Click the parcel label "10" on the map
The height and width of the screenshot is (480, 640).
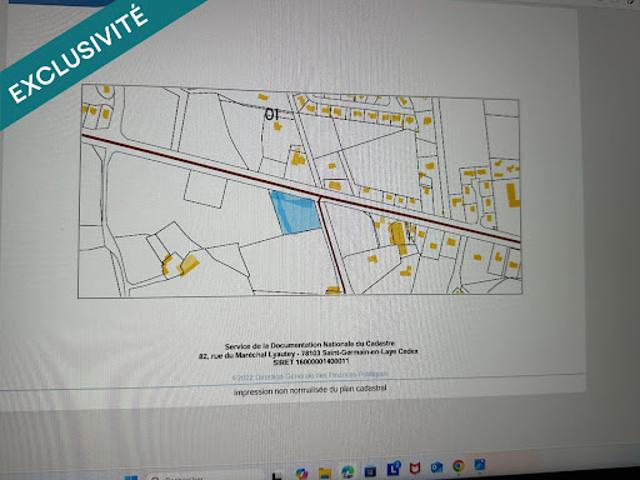pyautogui.click(x=271, y=115)
